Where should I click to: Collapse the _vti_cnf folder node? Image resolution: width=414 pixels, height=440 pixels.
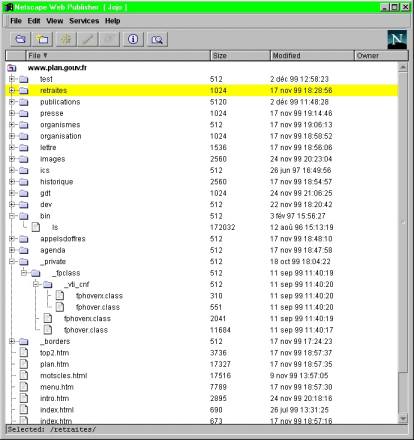tap(36, 284)
